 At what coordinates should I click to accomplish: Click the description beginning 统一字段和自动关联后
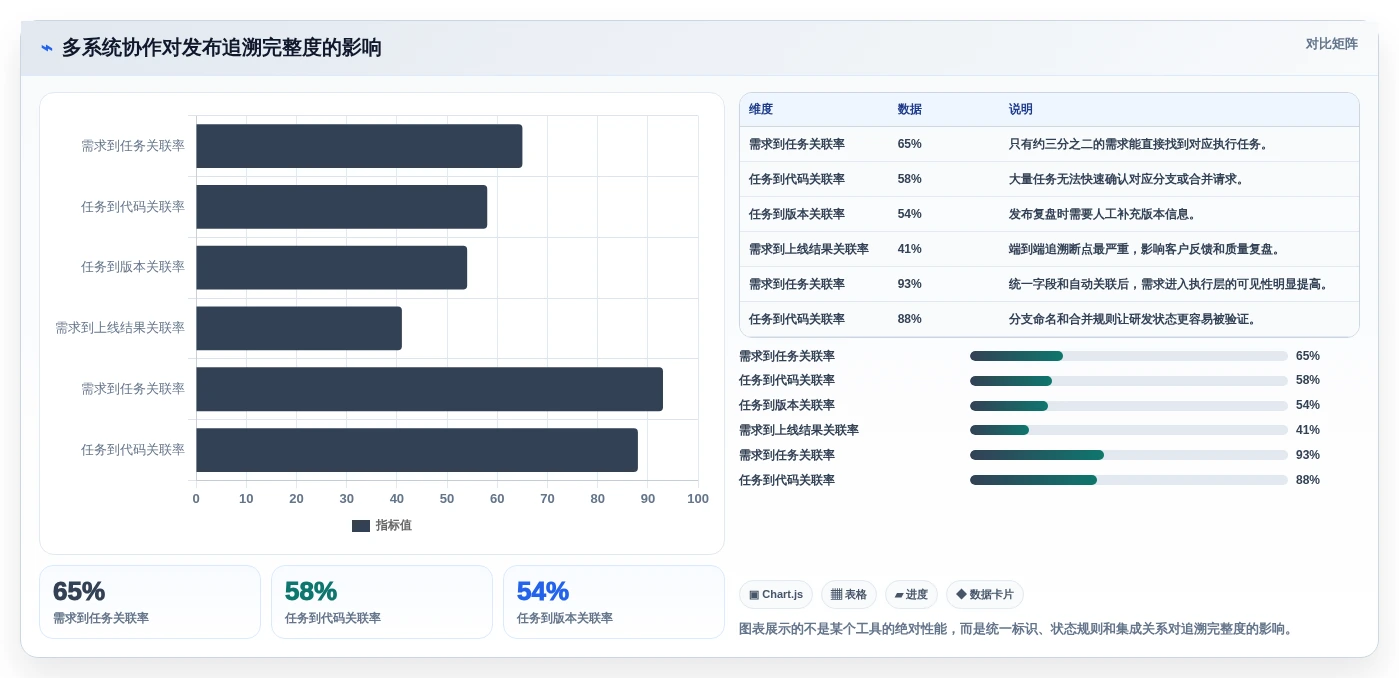(x=1169, y=284)
